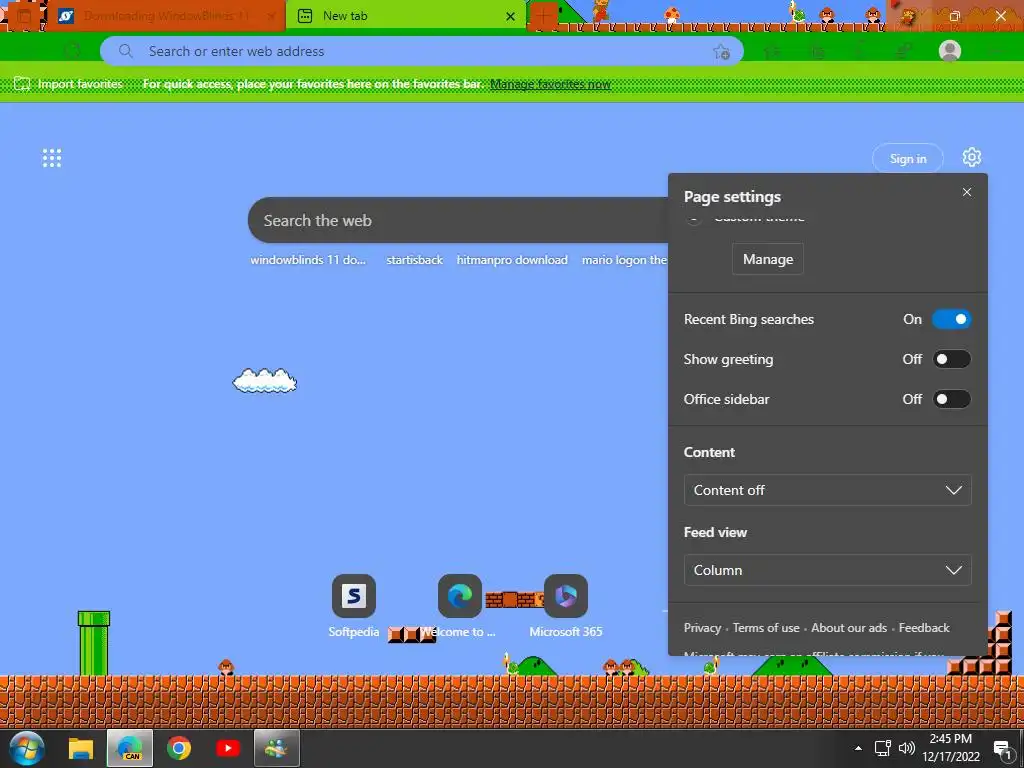Viewport: 1024px width, 768px height.
Task: Open Windows Start orb
Action: click(27, 748)
